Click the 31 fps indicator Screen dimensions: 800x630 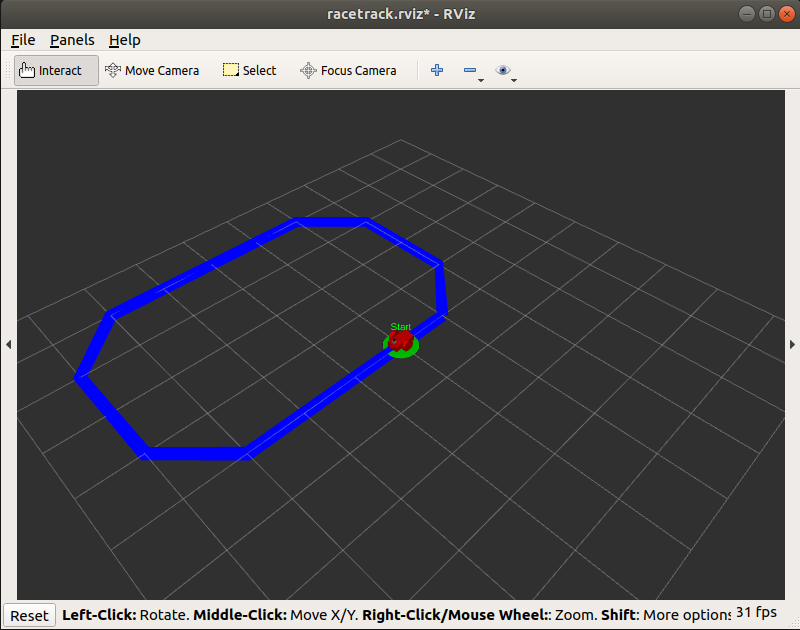[x=756, y=612]
